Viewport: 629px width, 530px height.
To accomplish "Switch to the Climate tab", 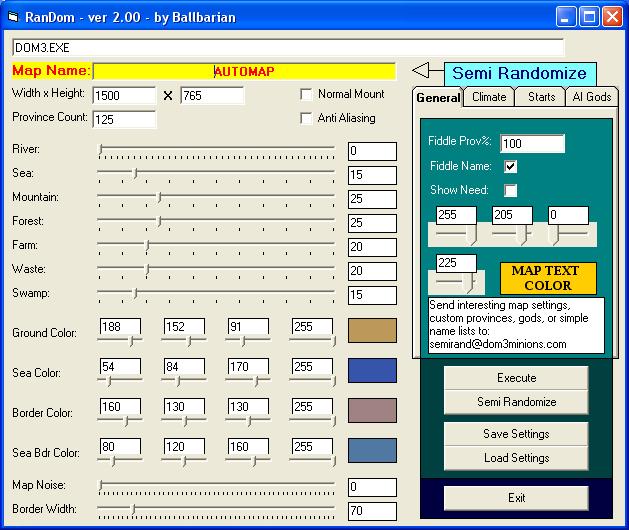I will 489,97.
